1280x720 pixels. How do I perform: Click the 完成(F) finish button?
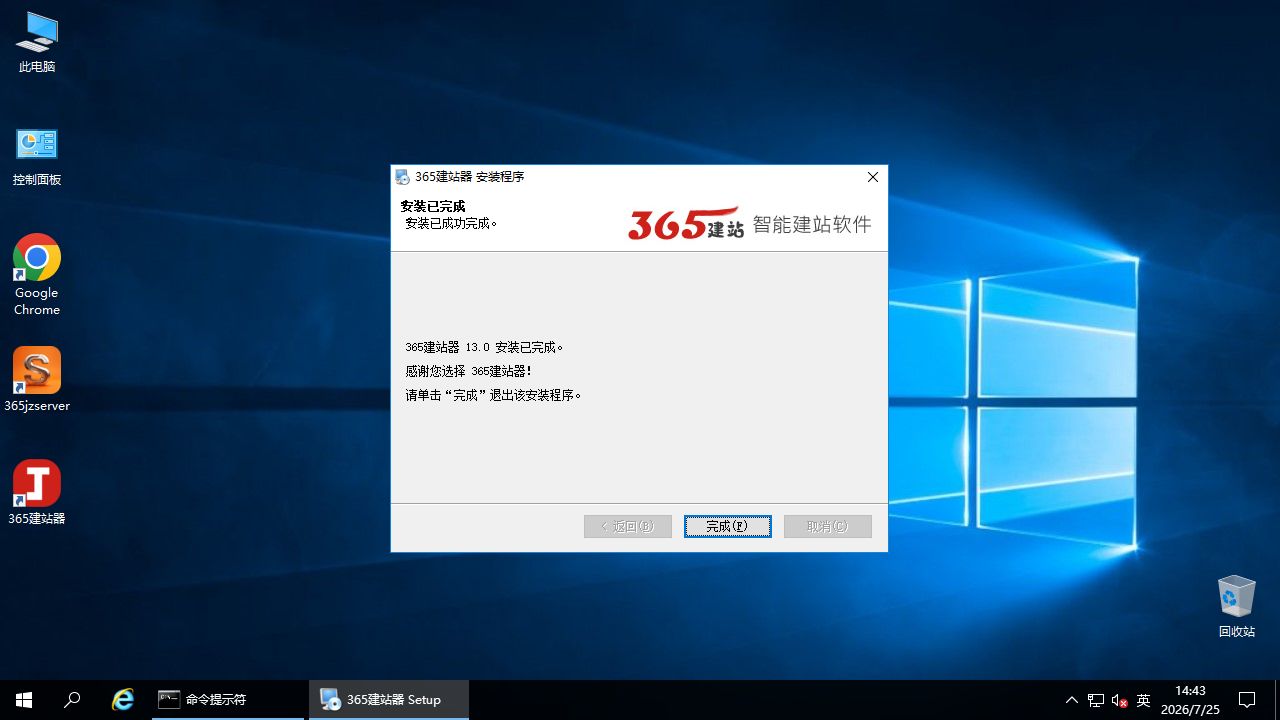pos(727,526)
